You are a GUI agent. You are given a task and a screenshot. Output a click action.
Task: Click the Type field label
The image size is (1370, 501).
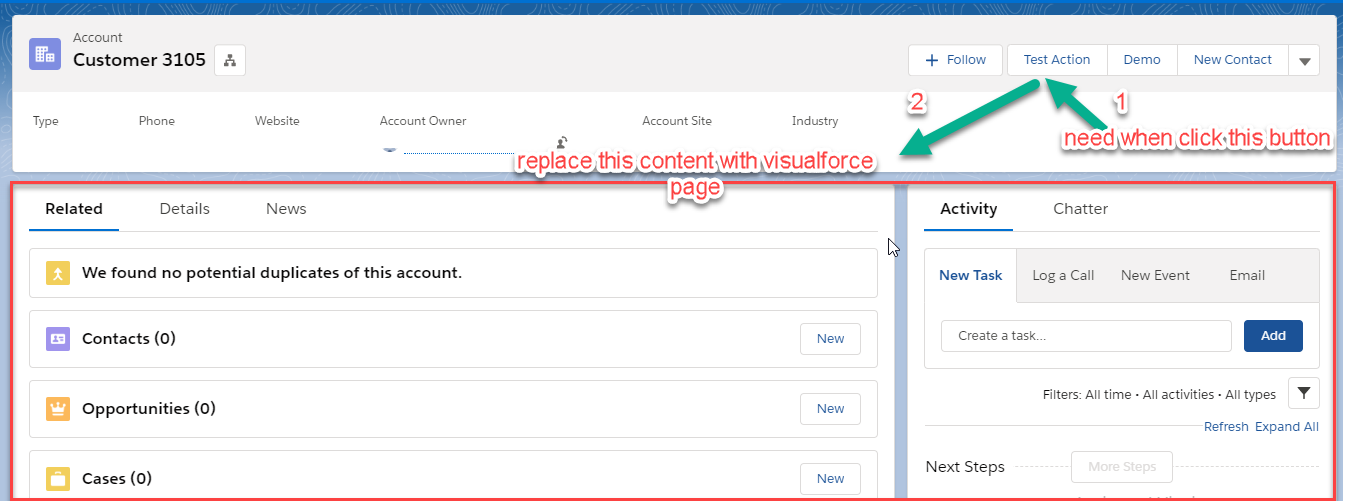[46, 121]
